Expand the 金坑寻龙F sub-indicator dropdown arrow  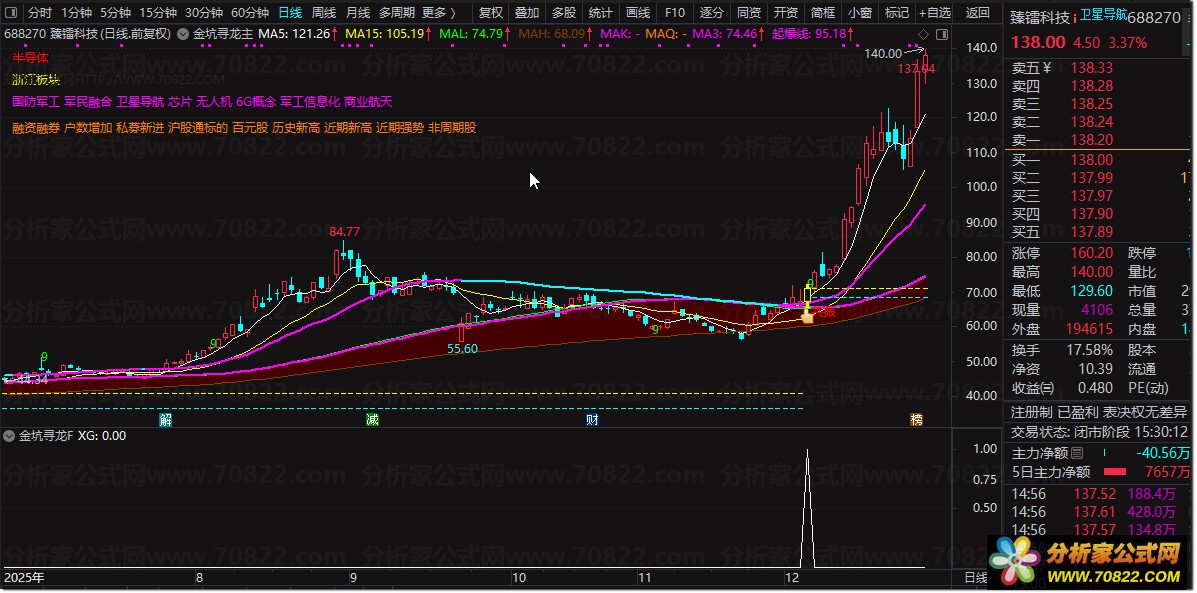9,436
